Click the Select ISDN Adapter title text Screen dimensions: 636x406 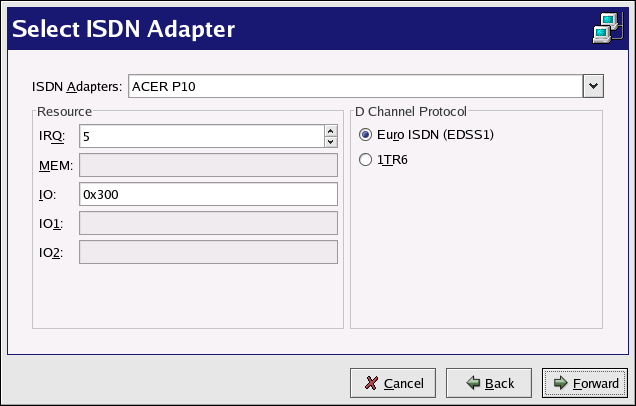(x=123, y=29)
